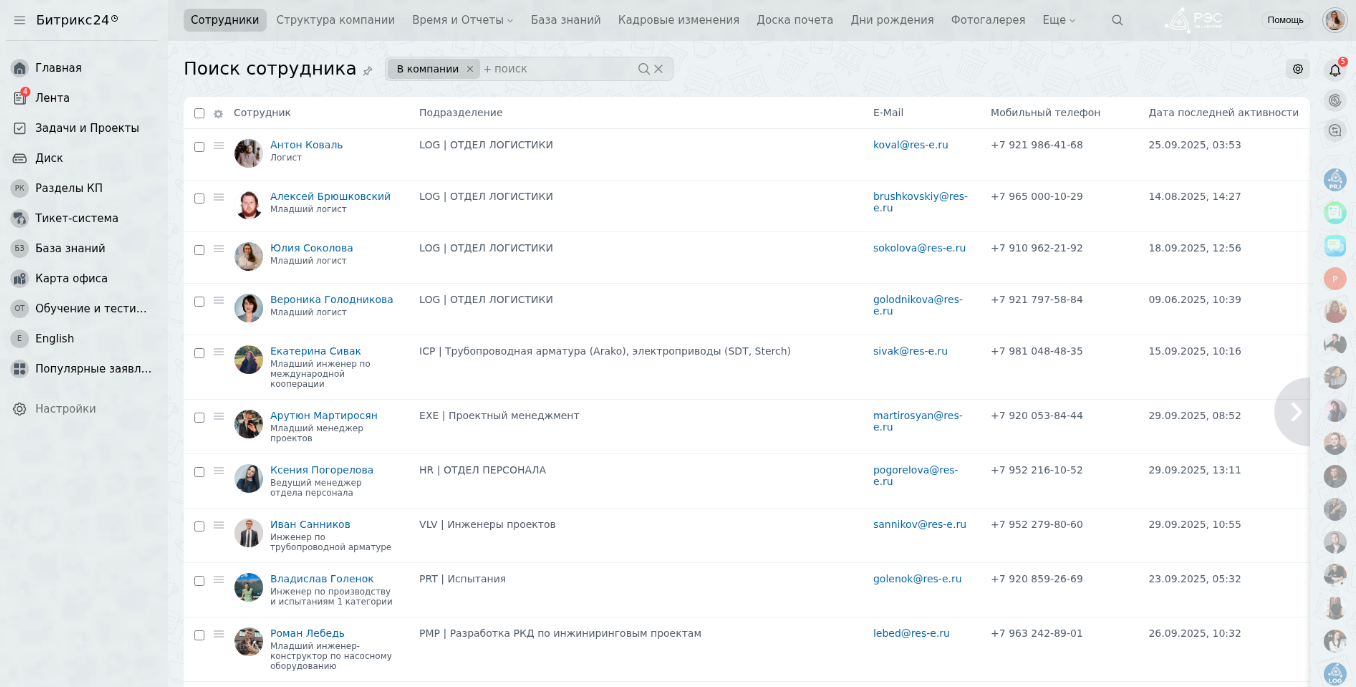Expand the right panel with the arrow button
1356x687 pixels.
tap(1295, 412)
